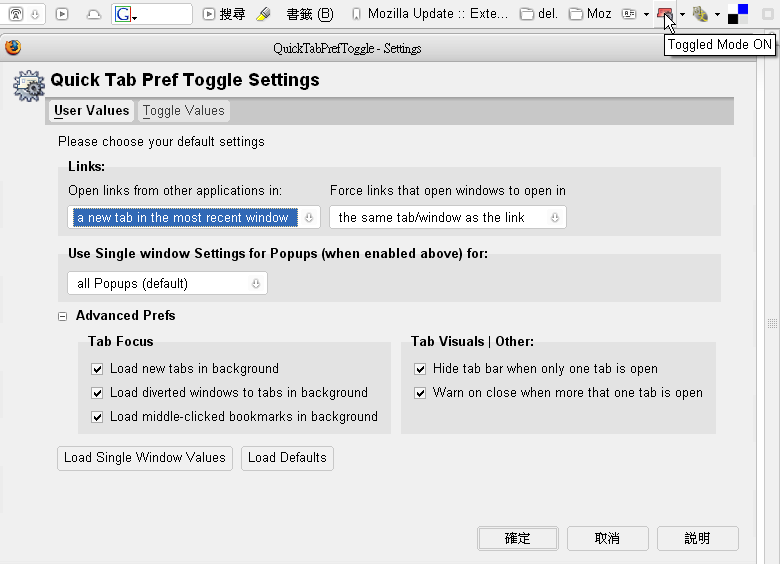Click the Load Defaults button
This screenshot has width=780, height=564.
point(287,458)
